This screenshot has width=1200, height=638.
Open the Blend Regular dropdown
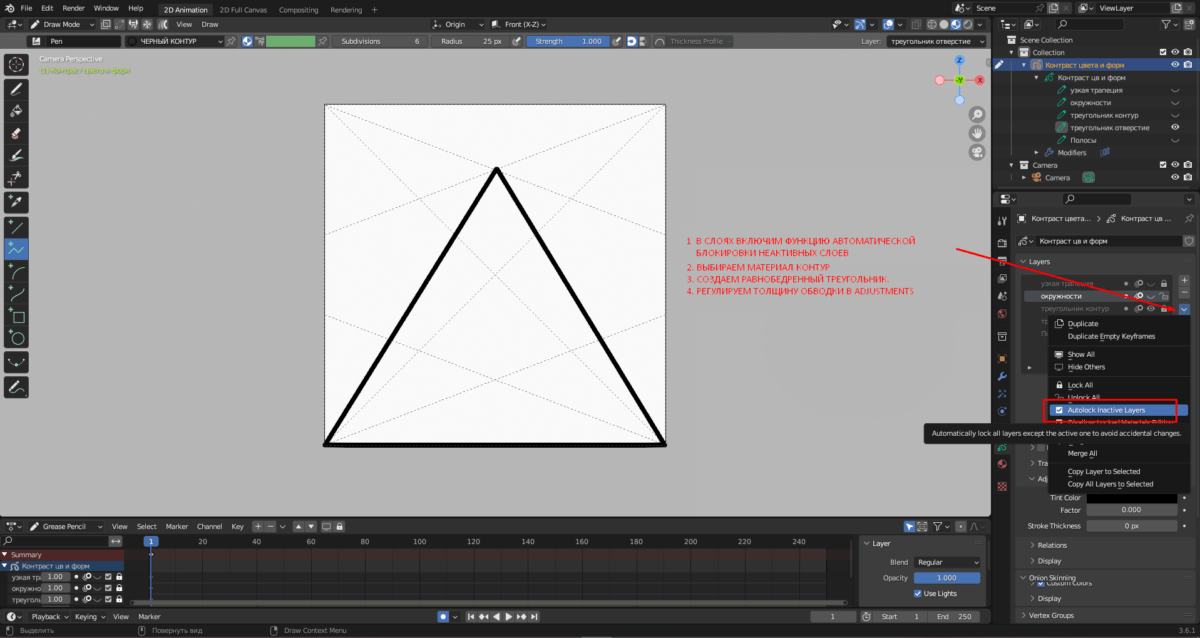pos(948,562)
